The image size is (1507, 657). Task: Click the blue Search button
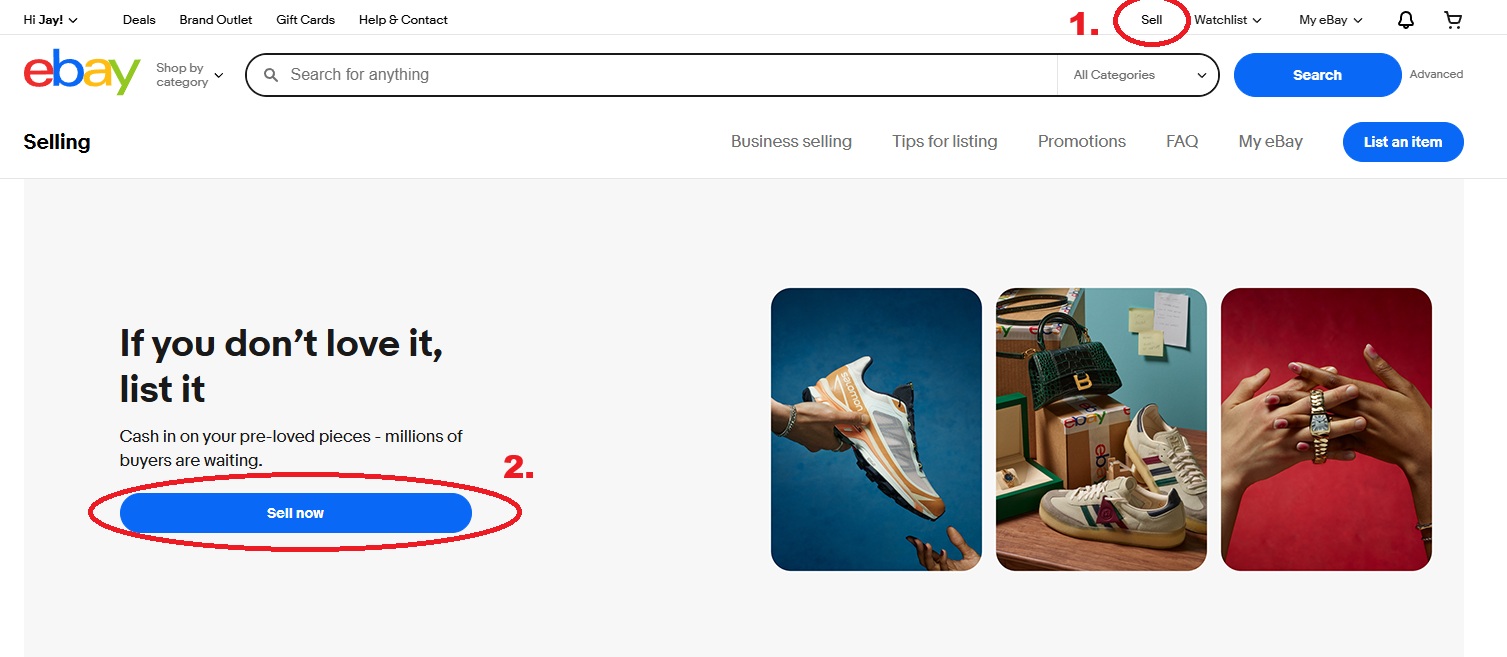(x=1317, y=75)
